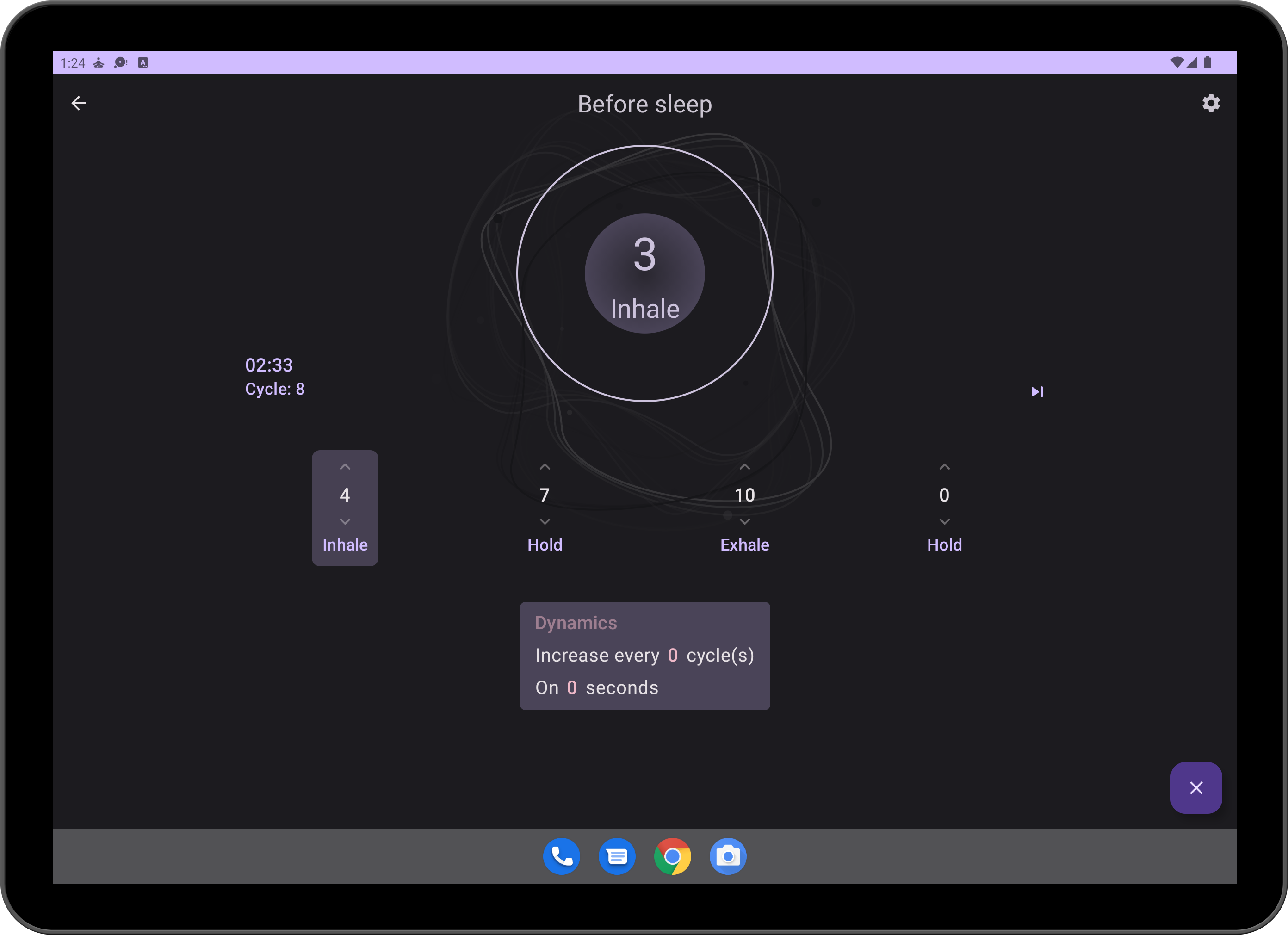Tap the Wi-Fi status icon
This screenshot has height=935, width=1288.
click(1177, 62)
